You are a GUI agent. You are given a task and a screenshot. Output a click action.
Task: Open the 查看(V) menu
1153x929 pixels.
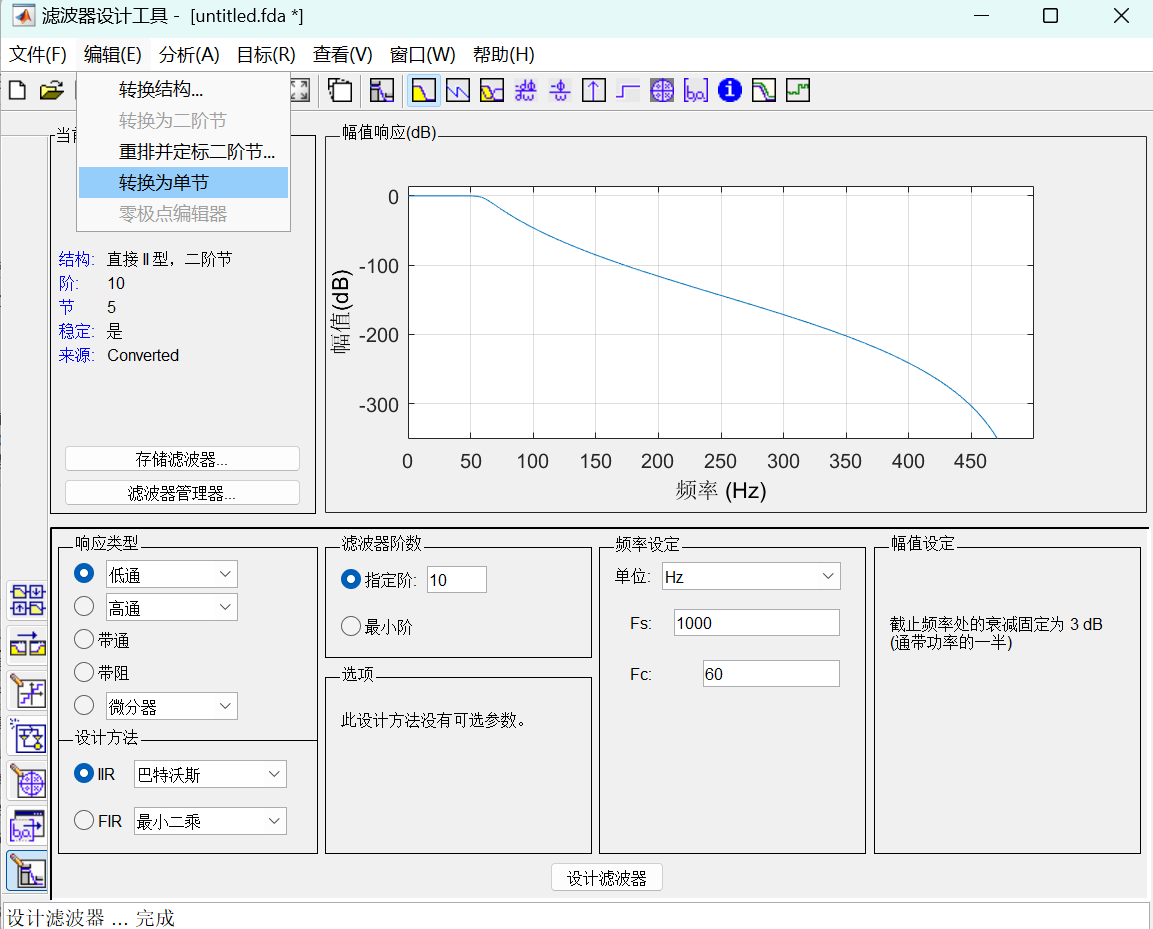pos(343,54)
